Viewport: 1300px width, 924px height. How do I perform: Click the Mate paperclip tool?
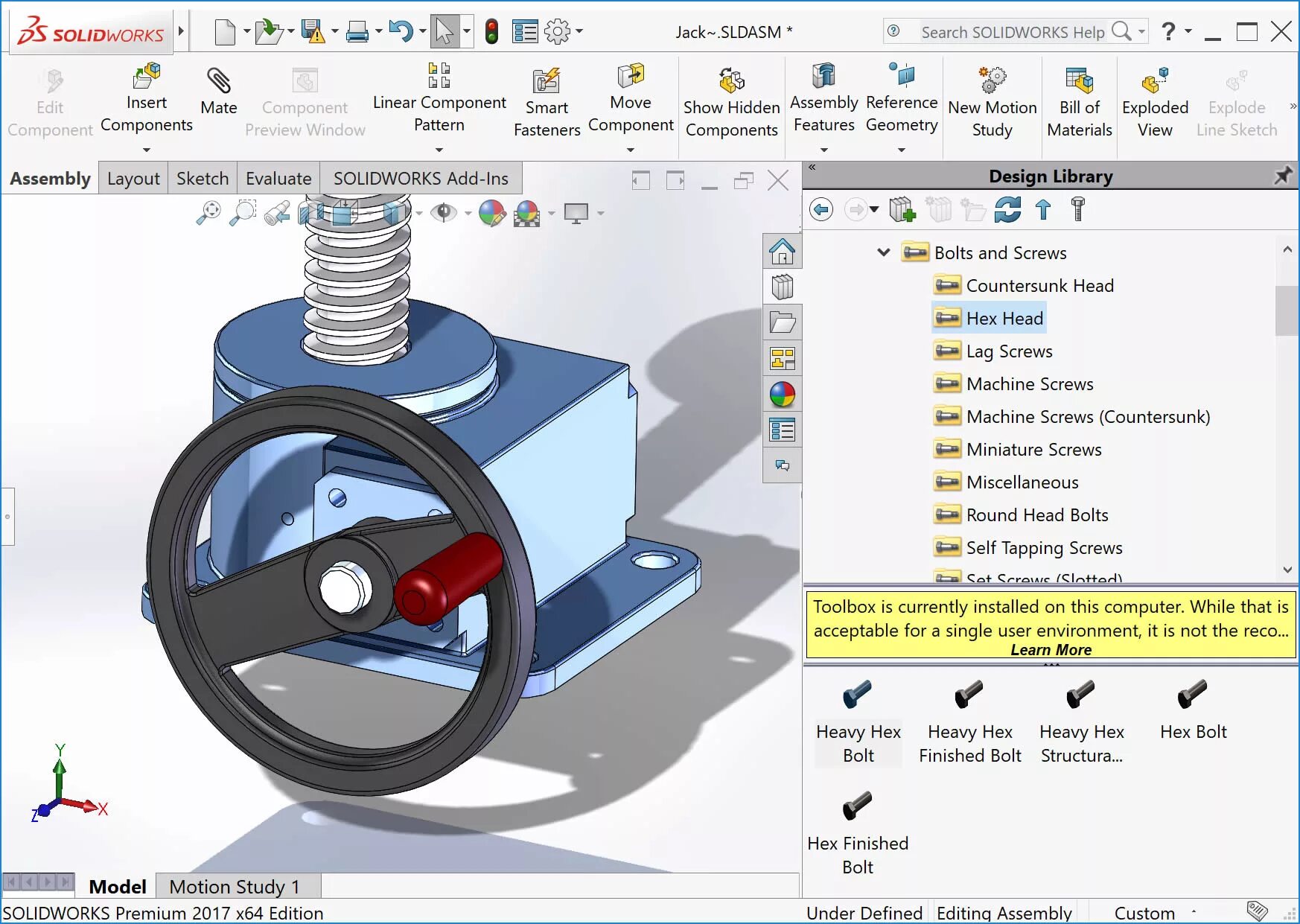219,92
